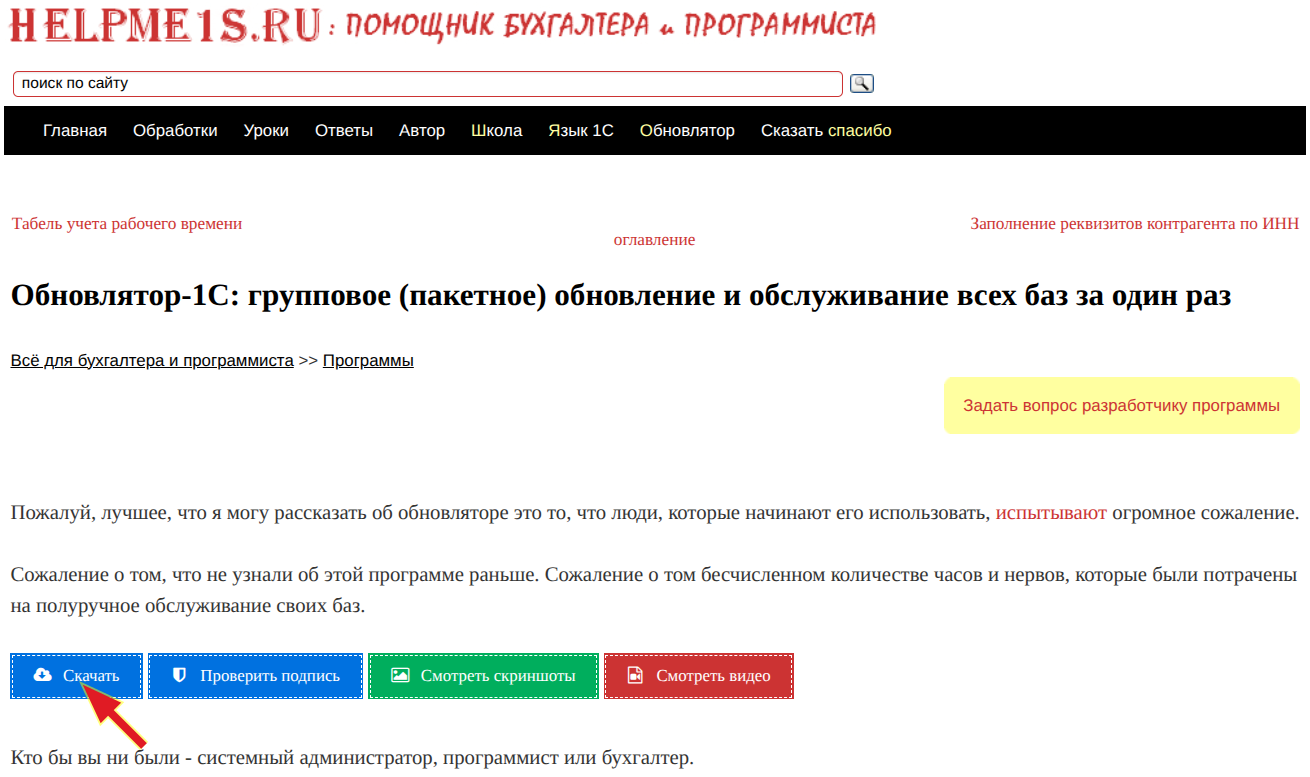Viewport: 1310px width, 777px height.
Task: Open the Школа menu item
Action: (497, 131)
